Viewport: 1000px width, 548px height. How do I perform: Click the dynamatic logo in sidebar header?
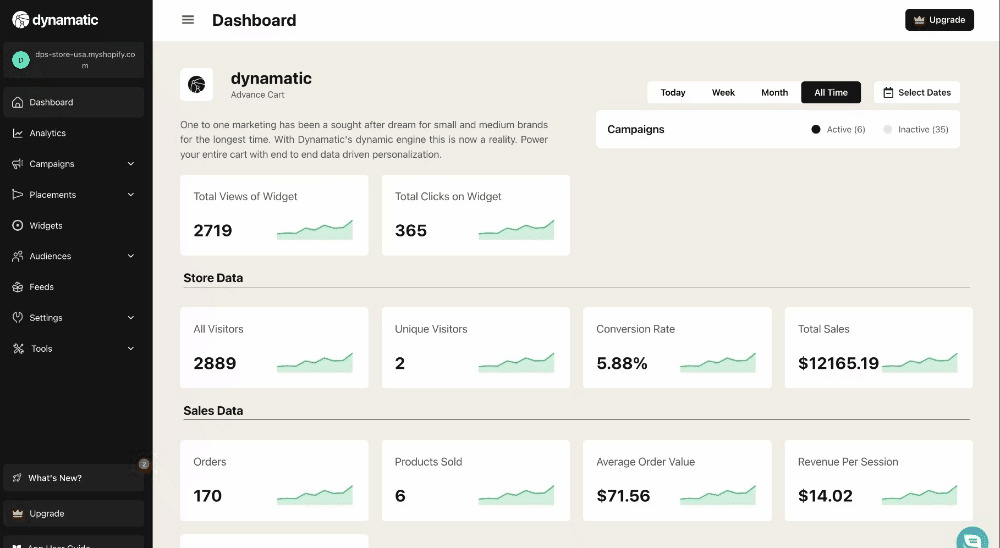click(56, 19)
